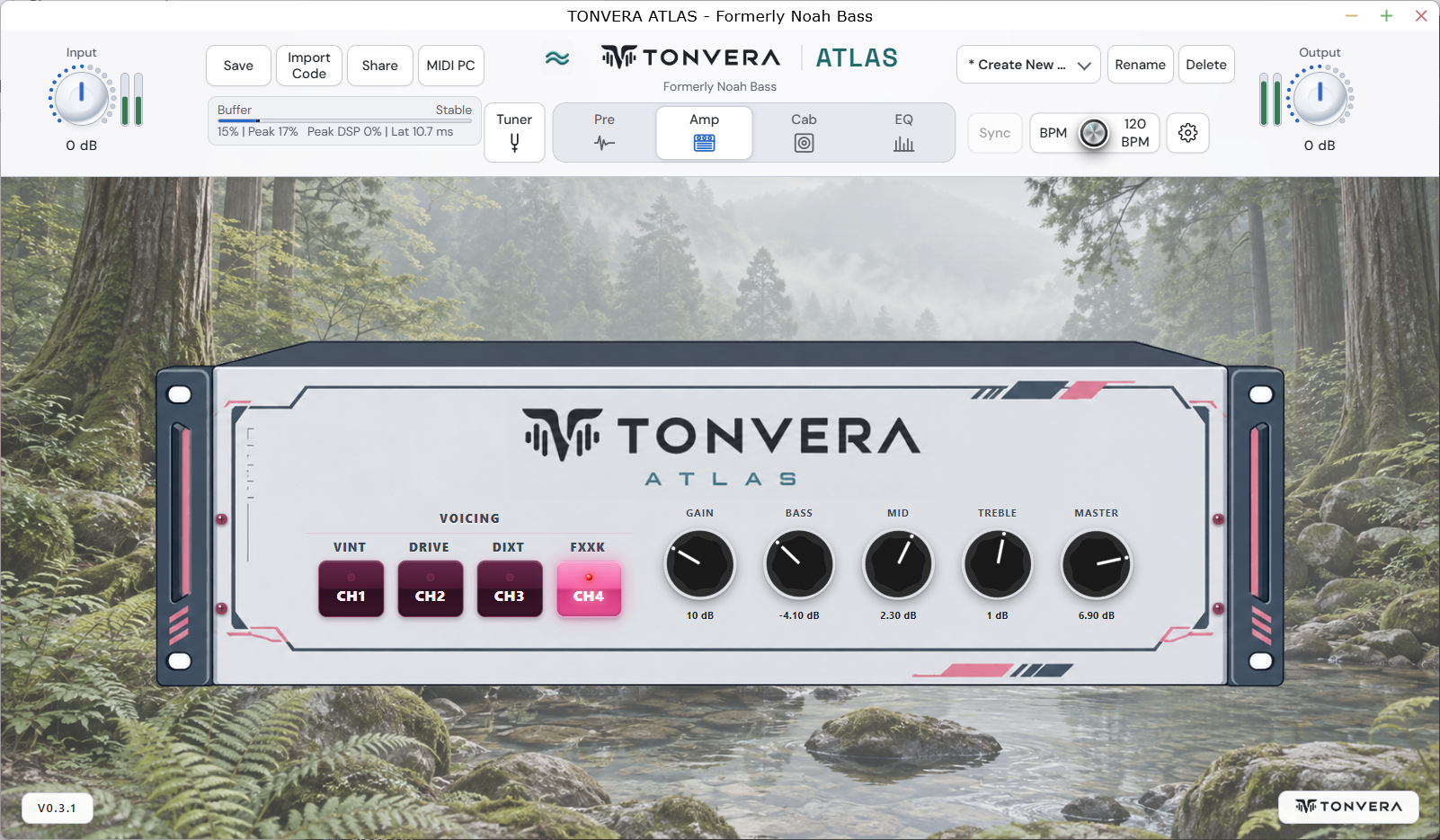Click the Tonvera logo badge bottom right

[x=1348, y=807]
